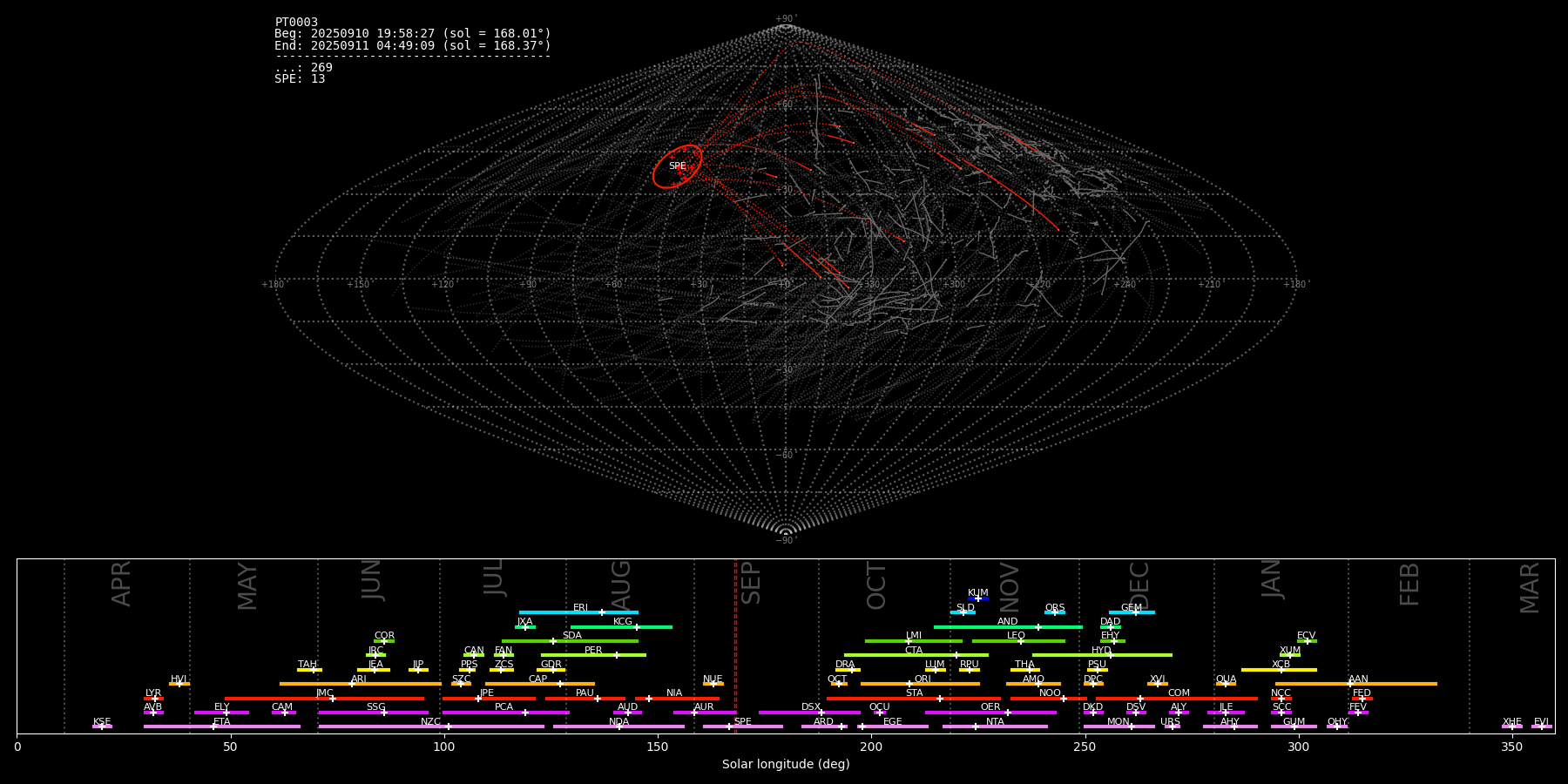Click the SDA shower label

click(571, 636)
